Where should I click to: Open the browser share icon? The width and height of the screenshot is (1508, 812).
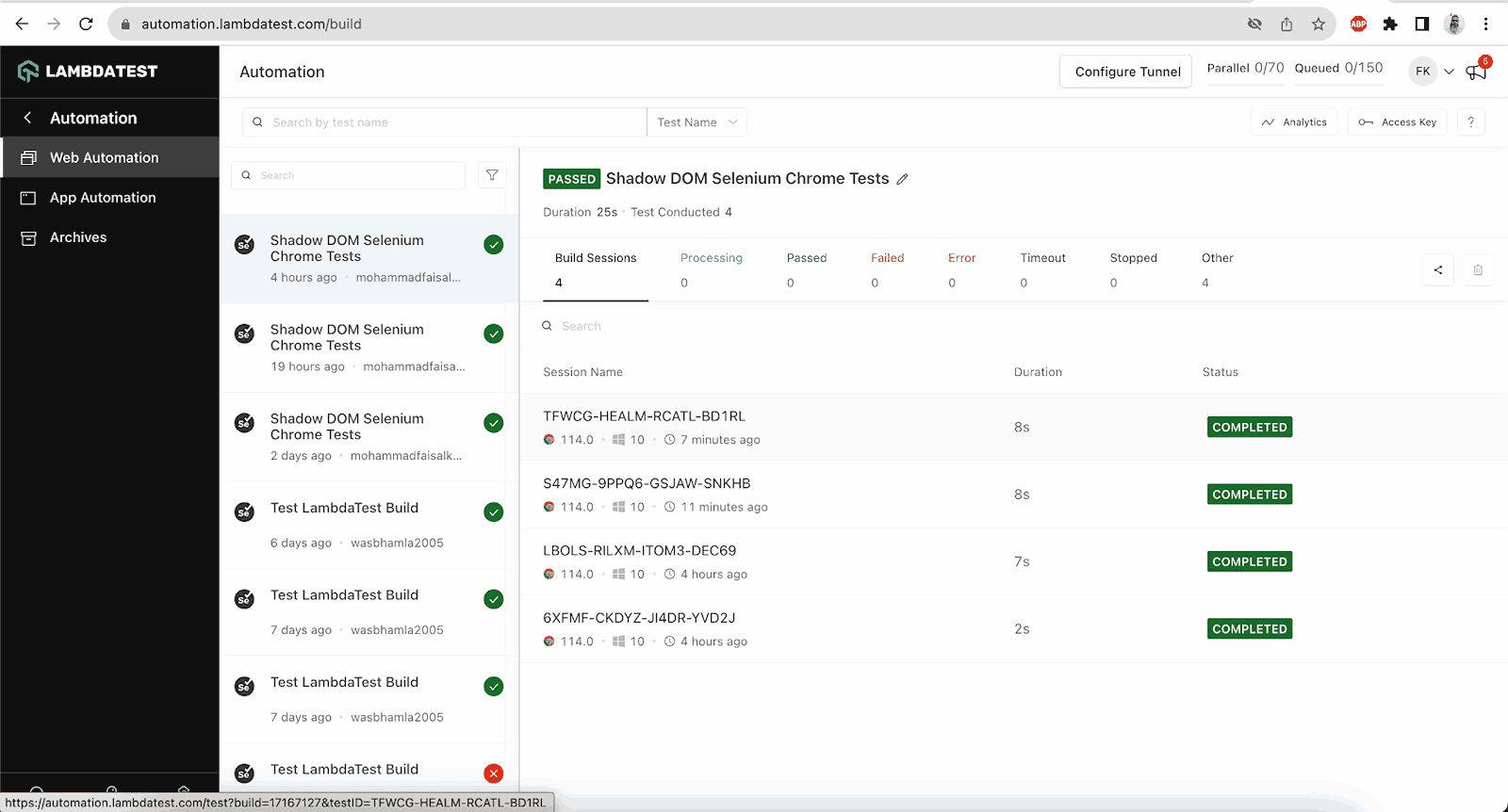point(1287,24)
